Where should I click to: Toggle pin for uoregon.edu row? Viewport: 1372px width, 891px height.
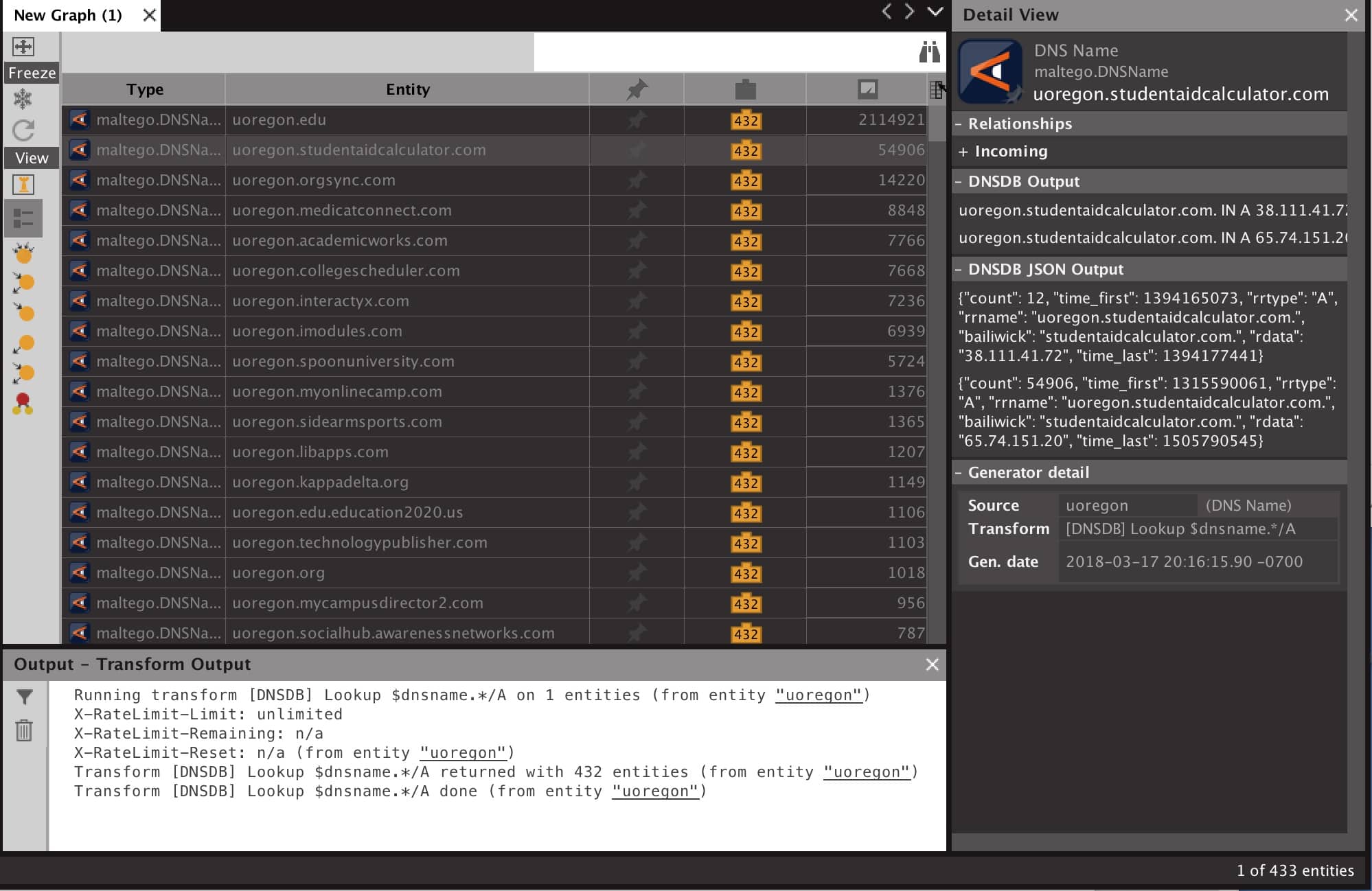click(637, 119)
